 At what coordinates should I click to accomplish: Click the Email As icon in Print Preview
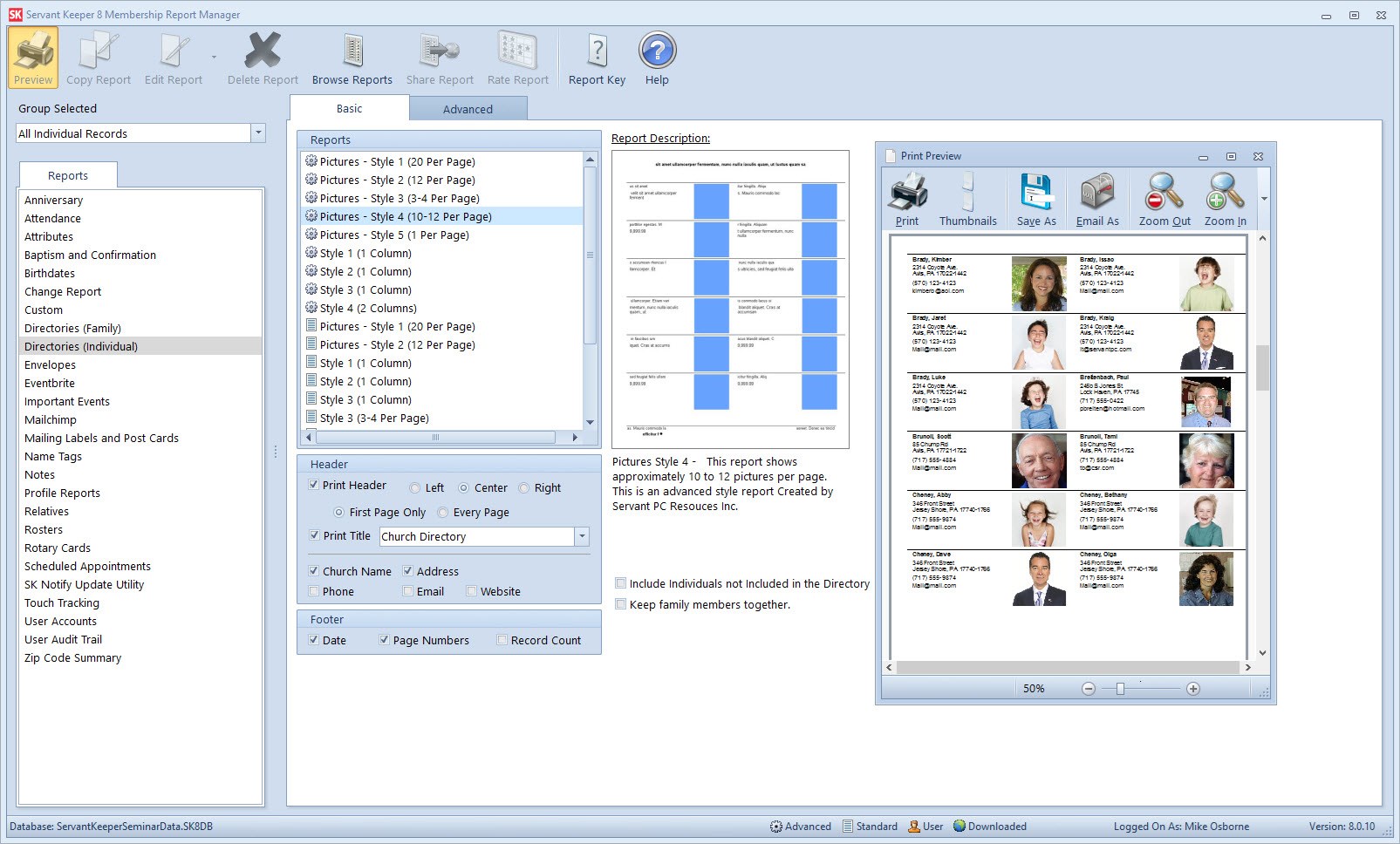coord(1097,196)
